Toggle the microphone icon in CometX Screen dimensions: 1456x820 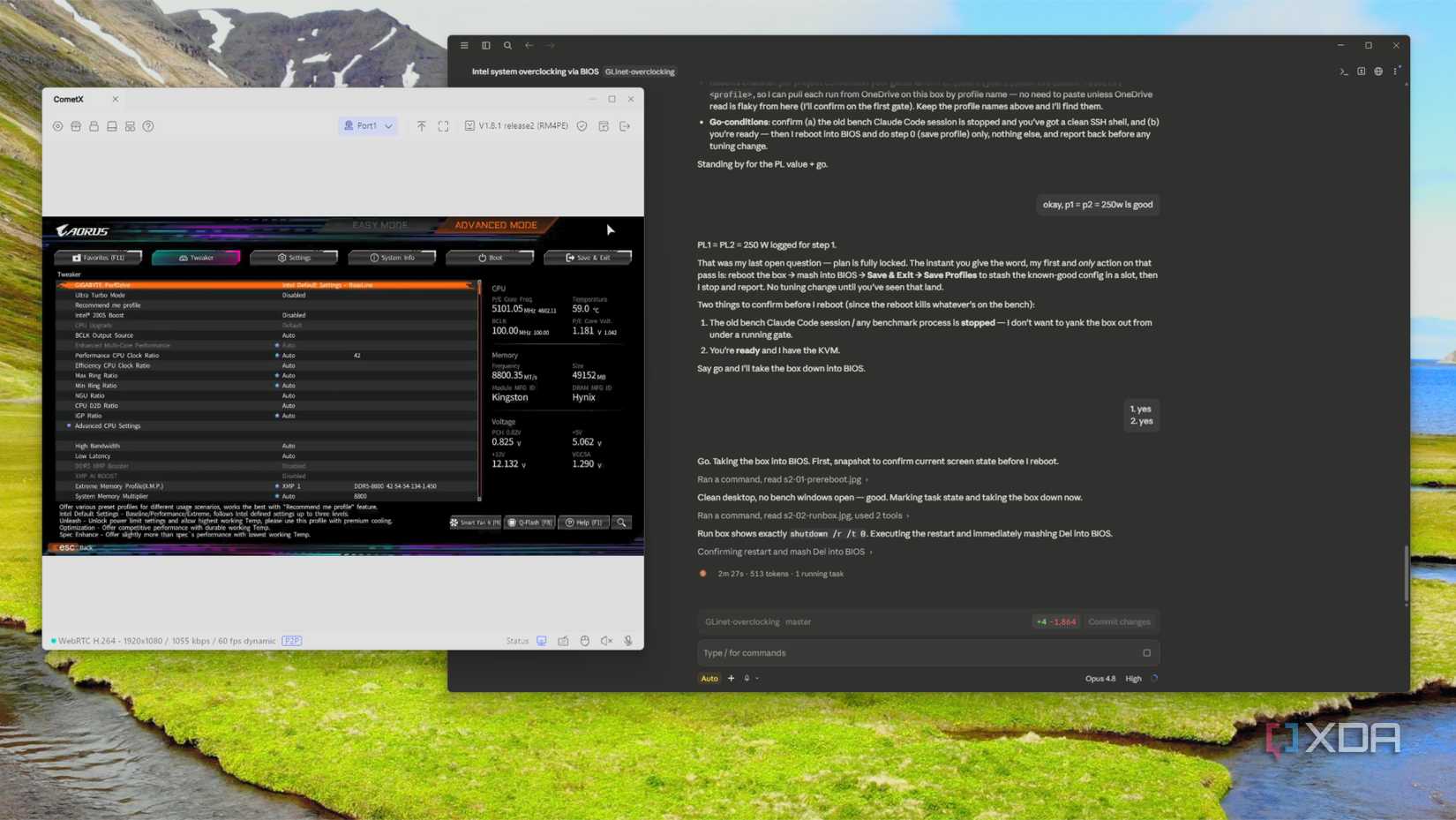tap(628, 641)
